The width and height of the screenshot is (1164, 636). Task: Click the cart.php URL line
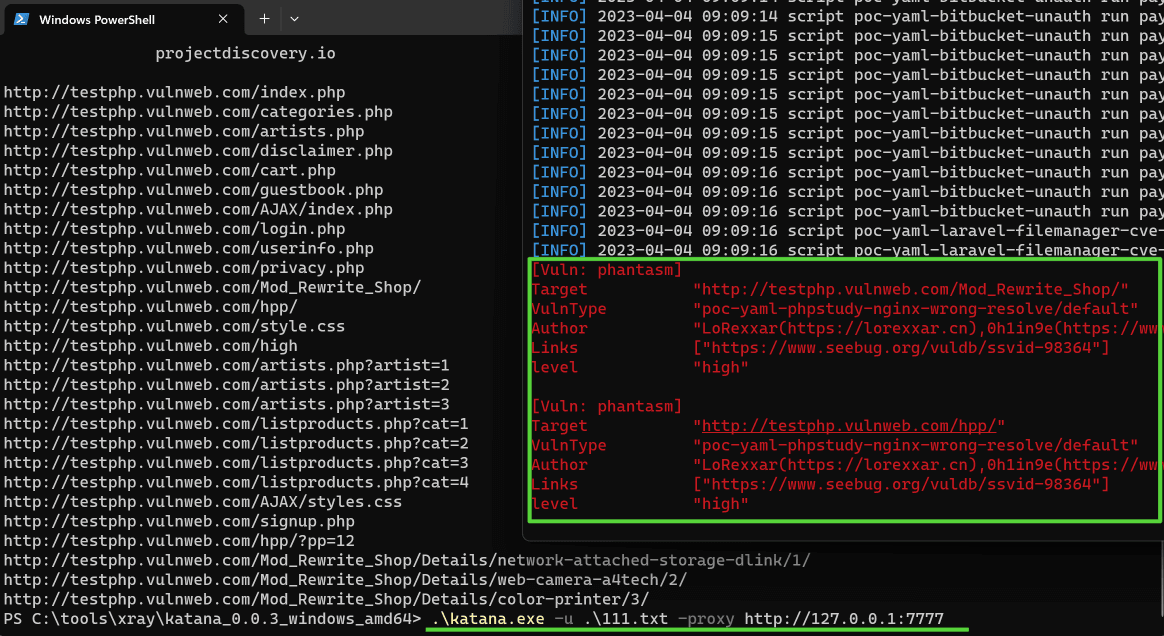pos(170,170)
